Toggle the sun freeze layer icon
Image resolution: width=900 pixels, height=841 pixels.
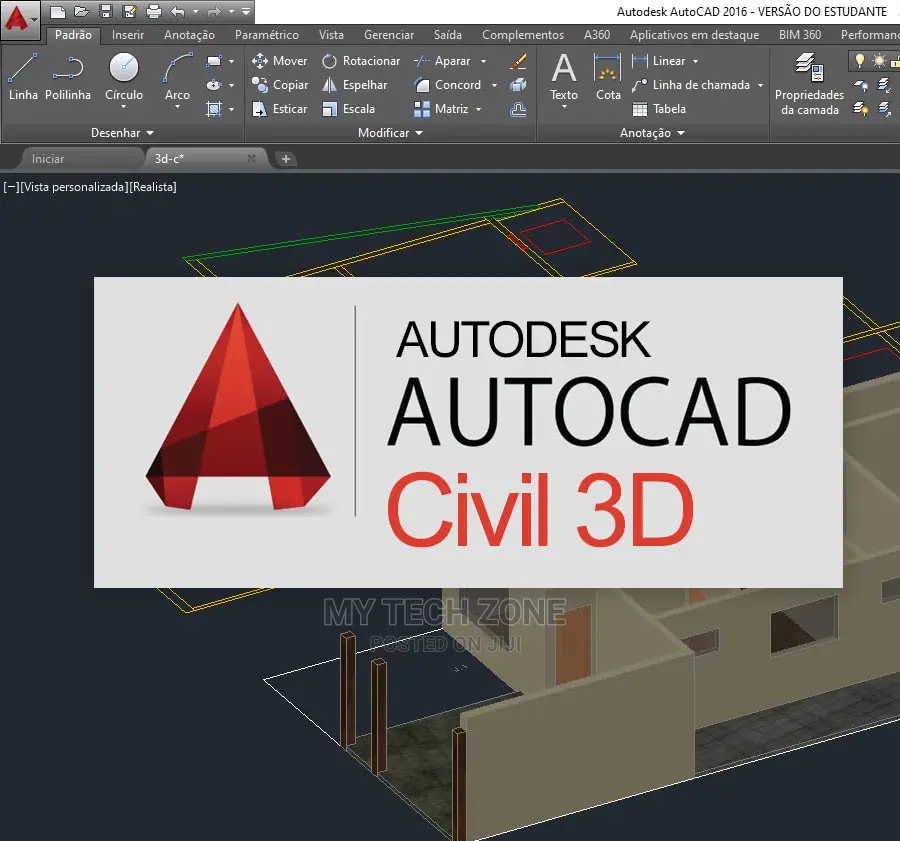point(880,60)
